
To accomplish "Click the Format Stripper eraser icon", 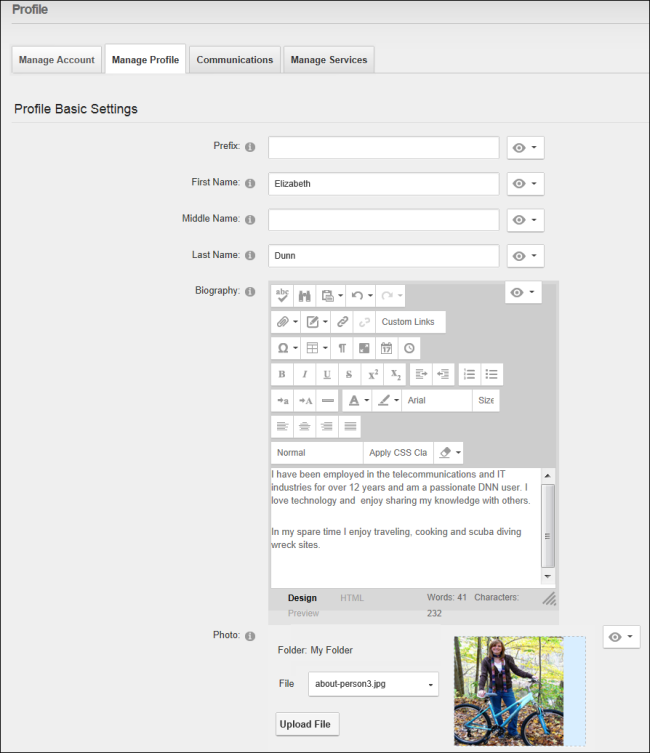I will (445, 452).
